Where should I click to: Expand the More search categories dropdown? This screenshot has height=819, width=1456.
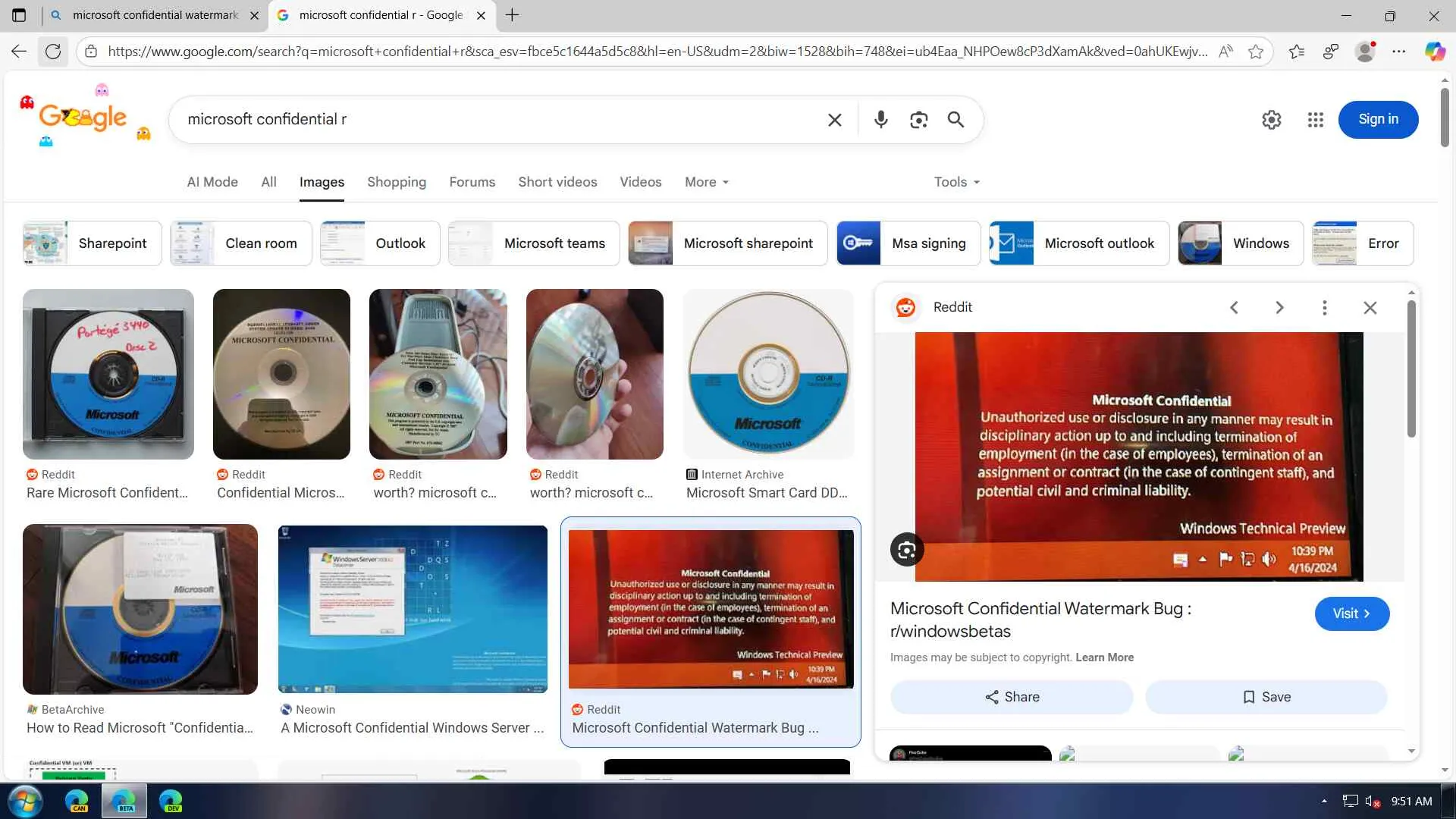pos(706,182)
